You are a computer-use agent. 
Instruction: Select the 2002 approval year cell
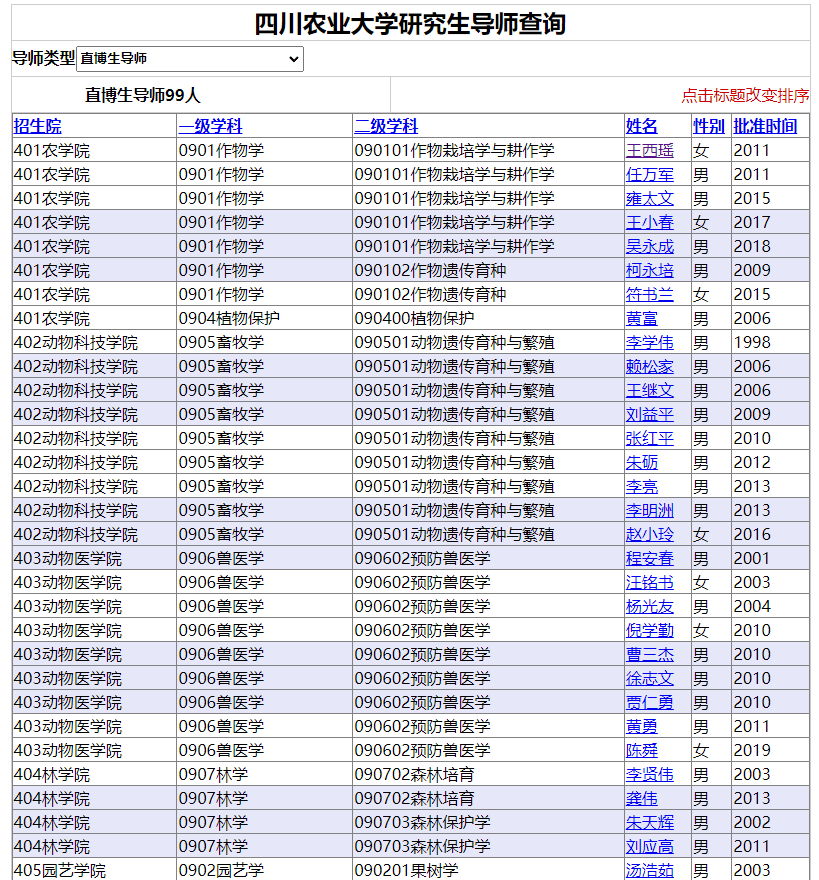[770, 822]
